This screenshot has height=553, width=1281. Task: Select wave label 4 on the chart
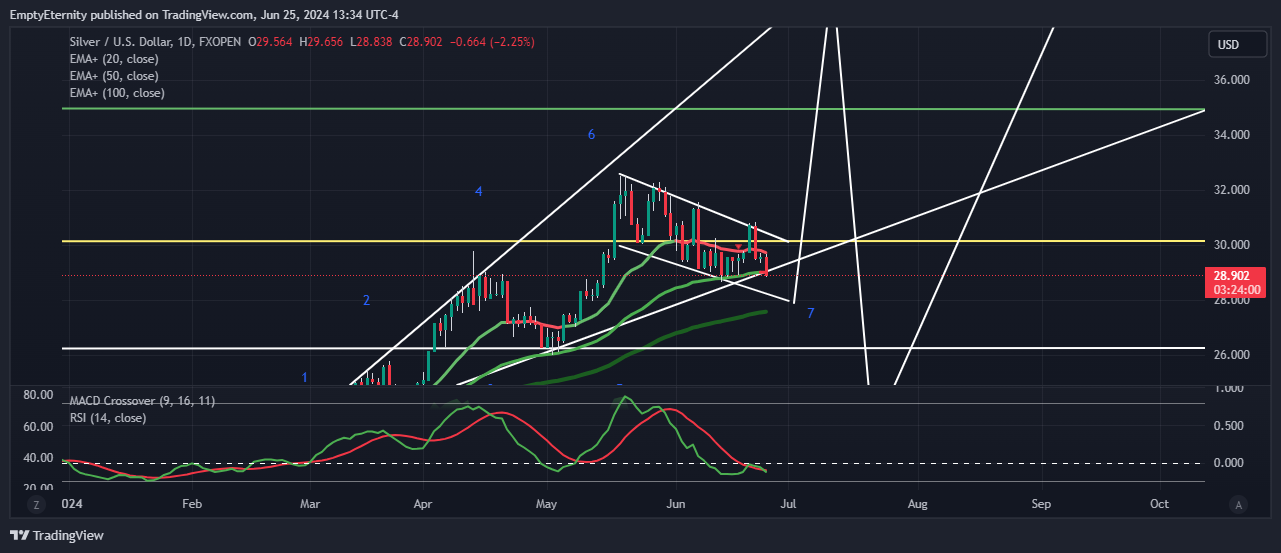pos(479,190)
